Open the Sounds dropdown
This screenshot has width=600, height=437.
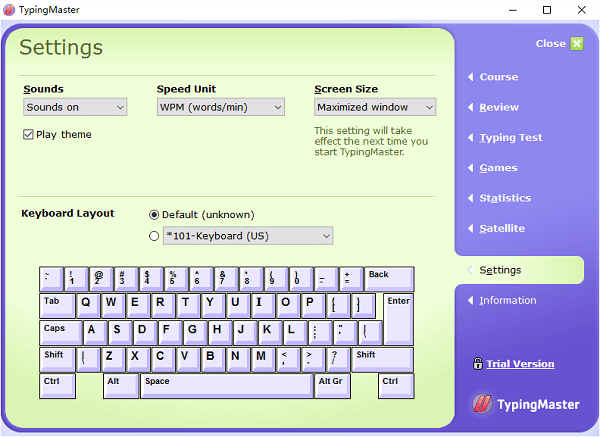click(x=75, y=107)
